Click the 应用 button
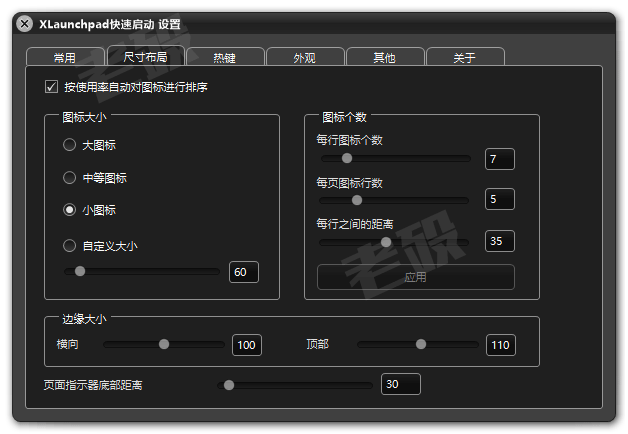The width and height of the screenshot is (628, 434). click(416, 277)
